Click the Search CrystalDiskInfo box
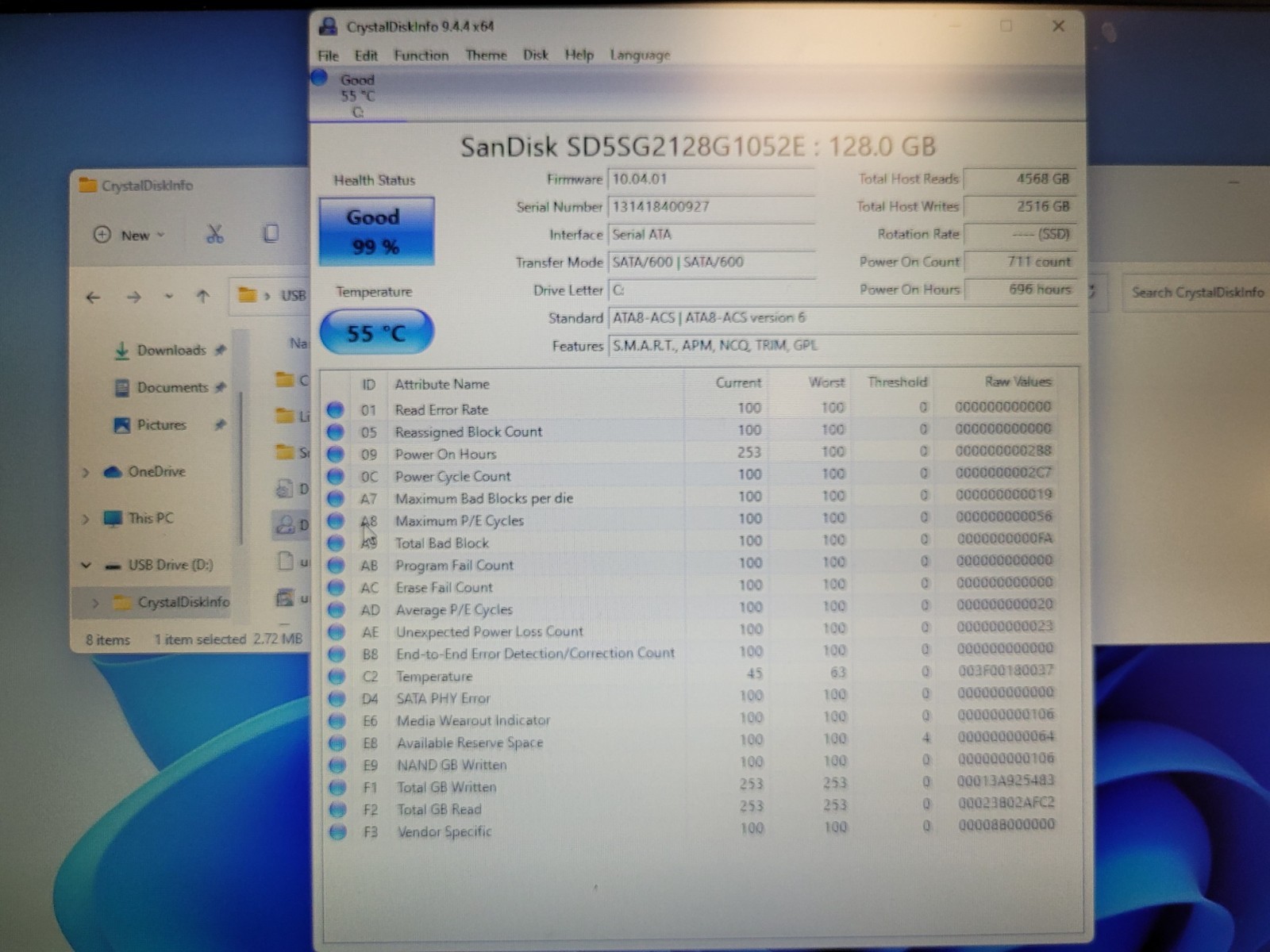Screen dimensions: 1270x952 click(x=1196, y=292)
